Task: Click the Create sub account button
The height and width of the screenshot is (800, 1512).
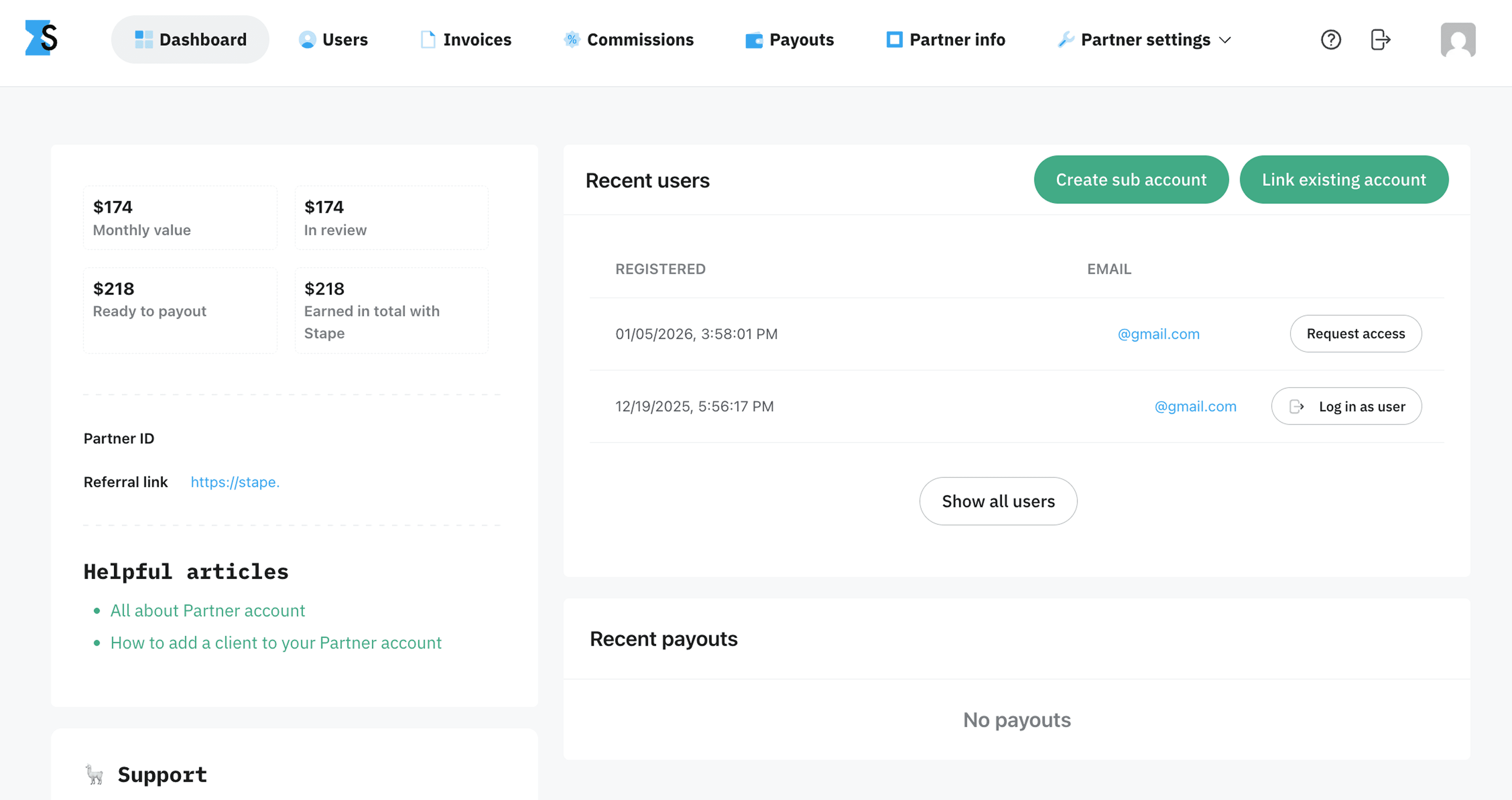Action: [1130, 180]
